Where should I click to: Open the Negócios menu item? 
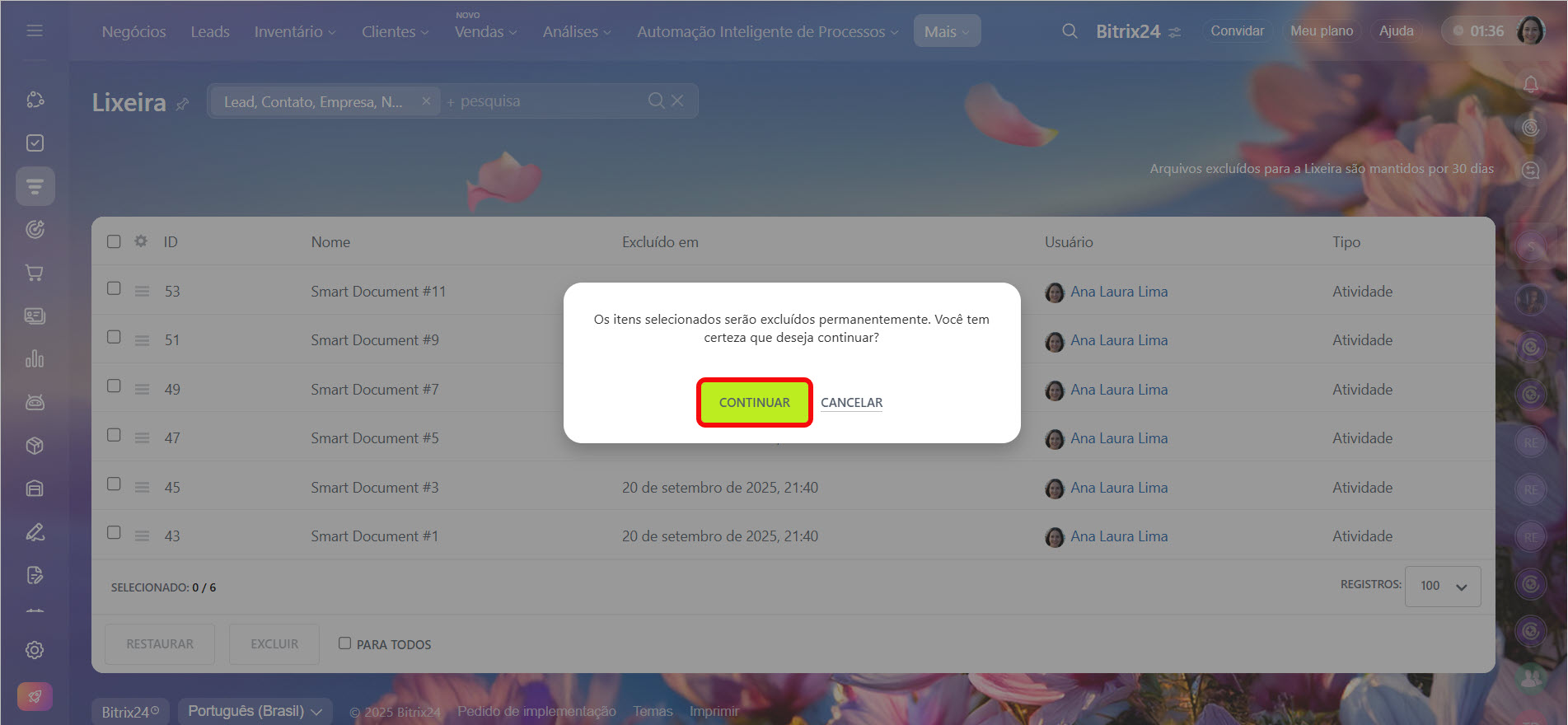pyautogui.click(x=133, y=31)
